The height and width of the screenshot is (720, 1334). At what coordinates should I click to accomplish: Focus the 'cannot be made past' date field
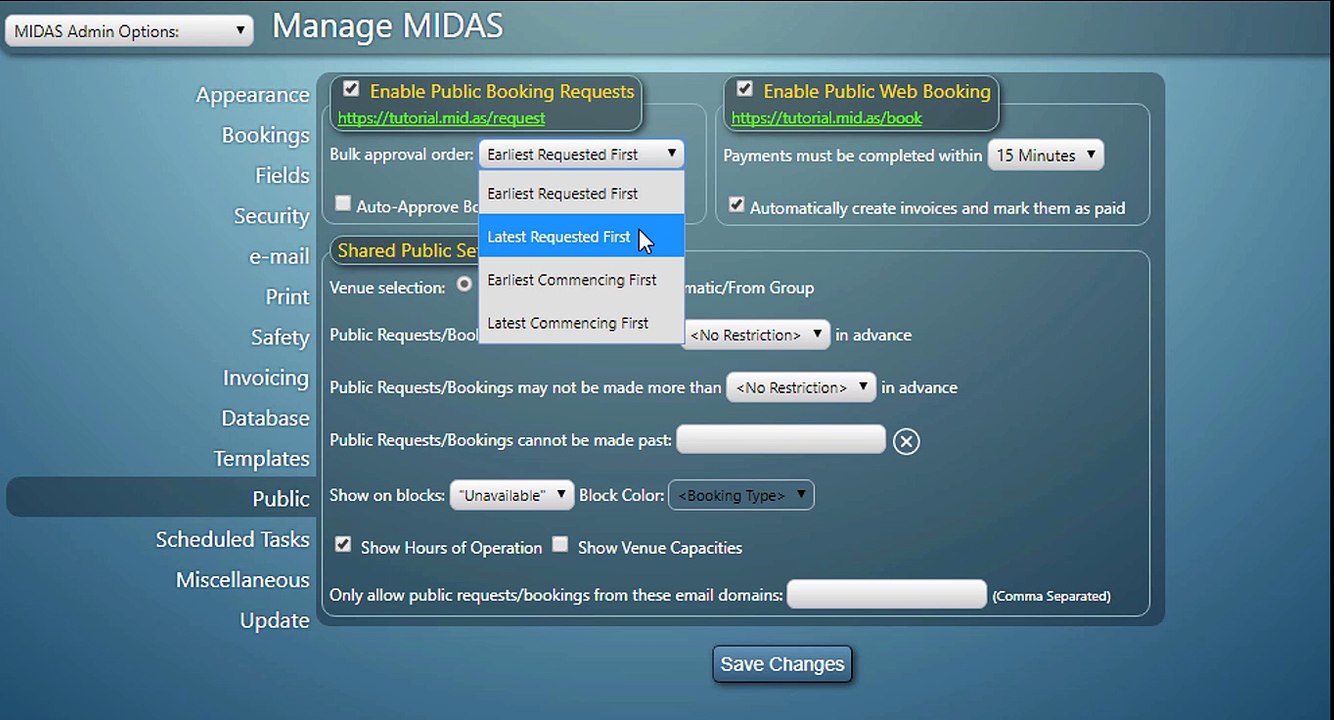(781, 439)
